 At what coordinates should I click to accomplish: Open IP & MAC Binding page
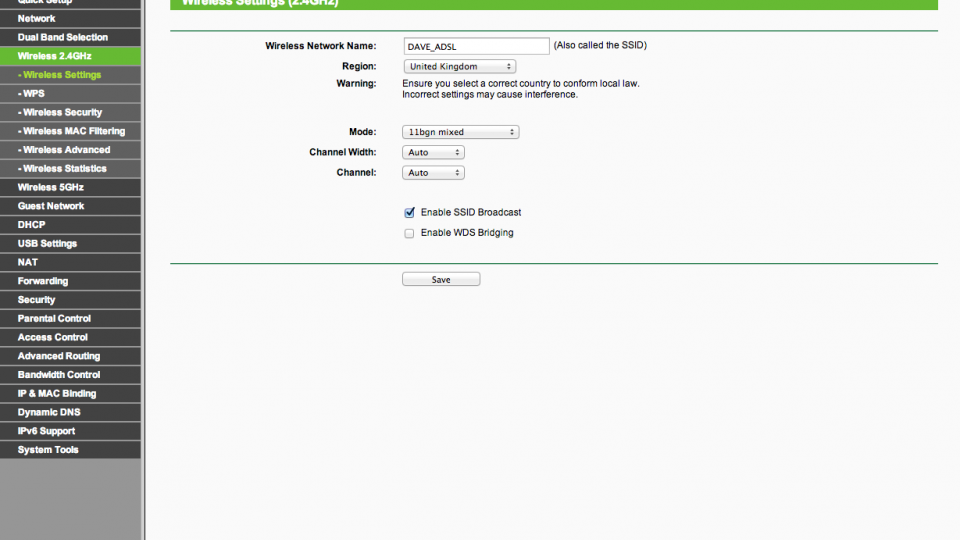coord(70,394)
